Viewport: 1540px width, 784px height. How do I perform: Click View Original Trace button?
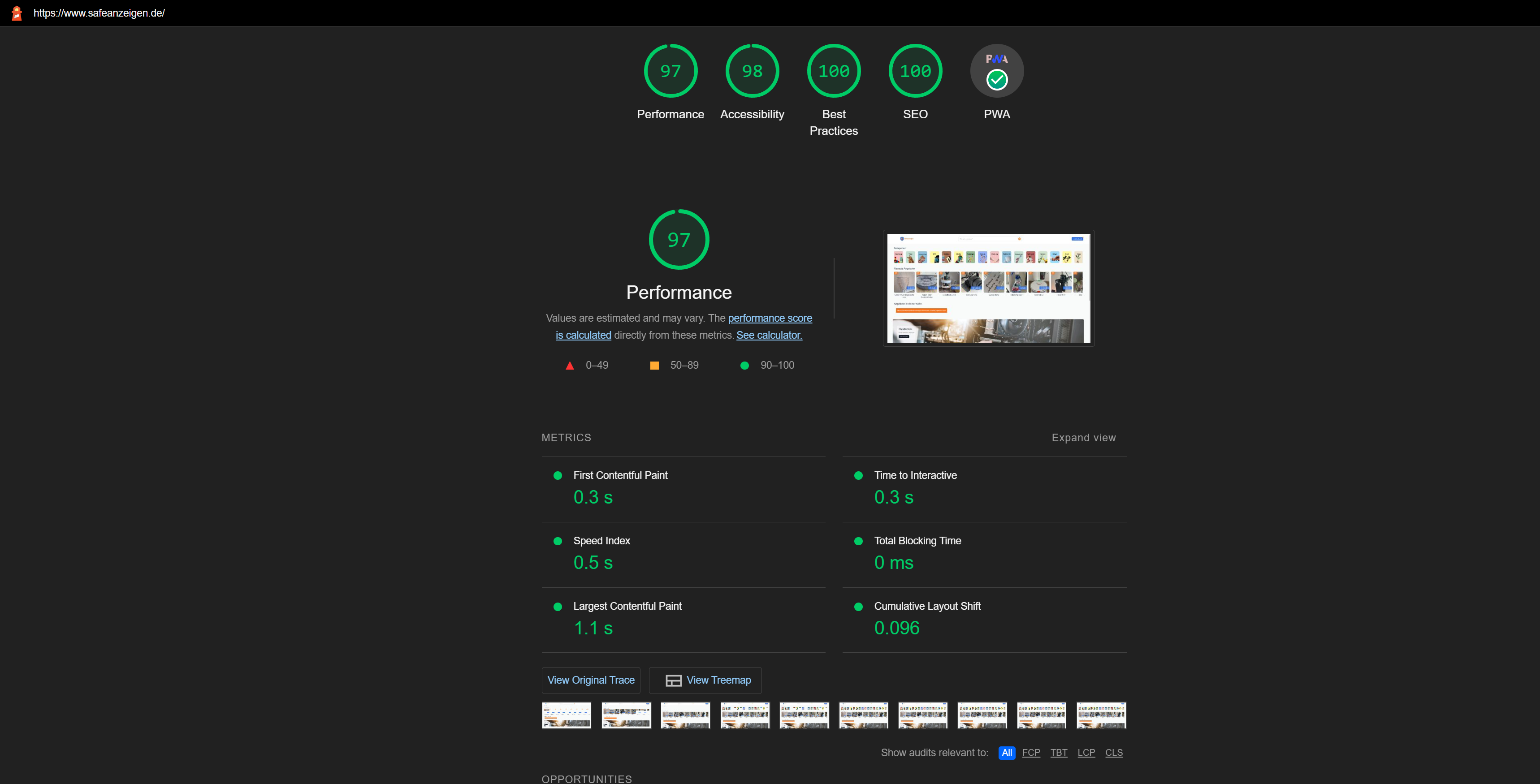click(591, 681)
